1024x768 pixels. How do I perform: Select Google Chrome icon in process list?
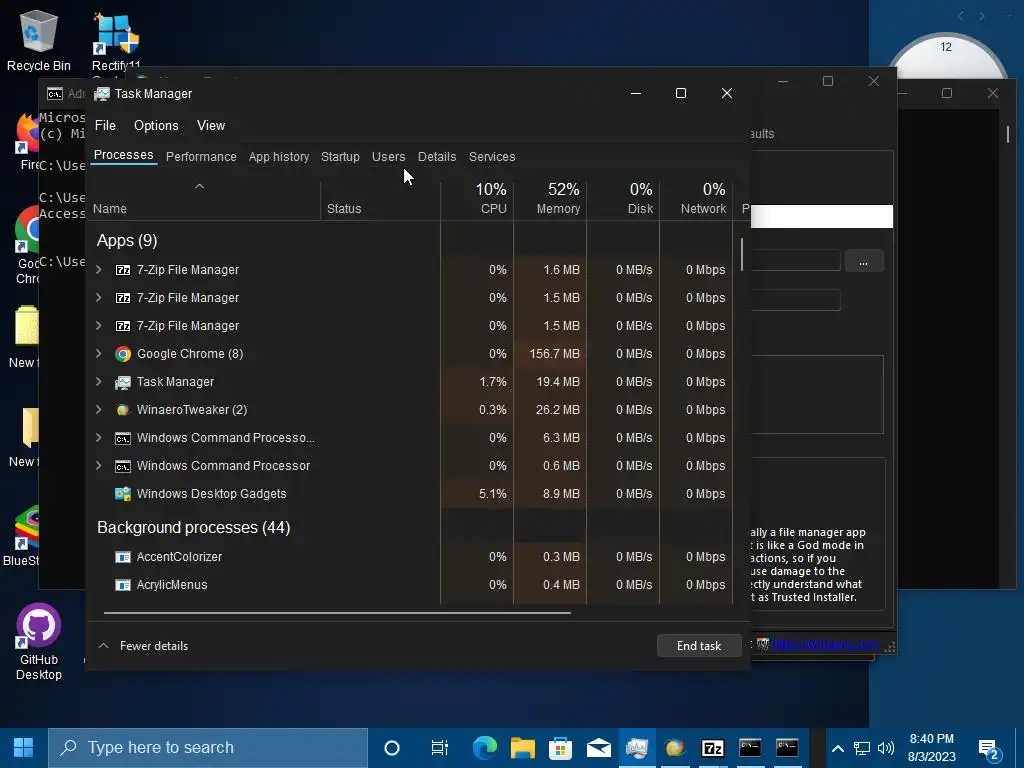(x=123, y=354)
